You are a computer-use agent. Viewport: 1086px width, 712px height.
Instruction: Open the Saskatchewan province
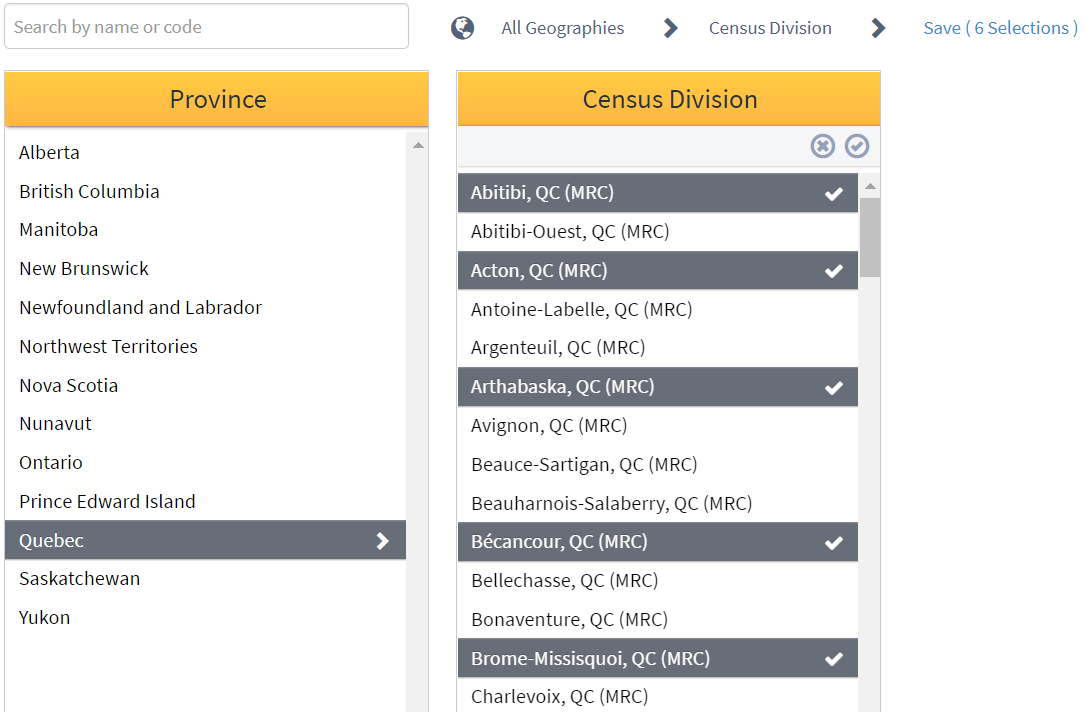coord(205,579)
